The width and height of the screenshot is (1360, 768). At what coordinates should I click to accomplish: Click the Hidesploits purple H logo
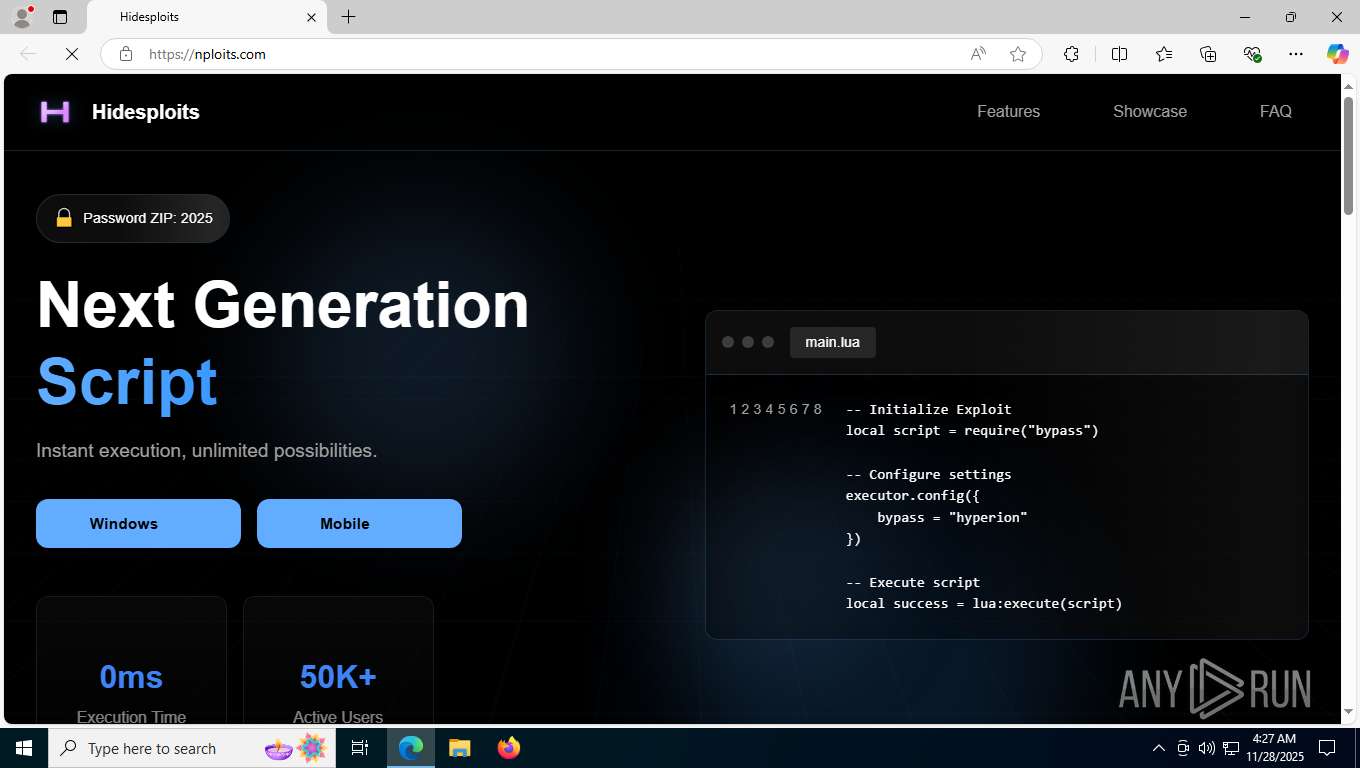pyautogui.click(x=55, y=112)
